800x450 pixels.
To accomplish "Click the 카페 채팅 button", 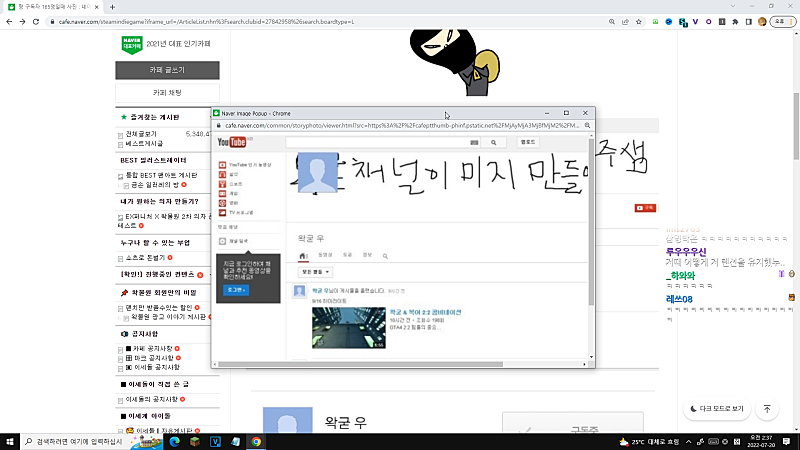I will point(167,92).
